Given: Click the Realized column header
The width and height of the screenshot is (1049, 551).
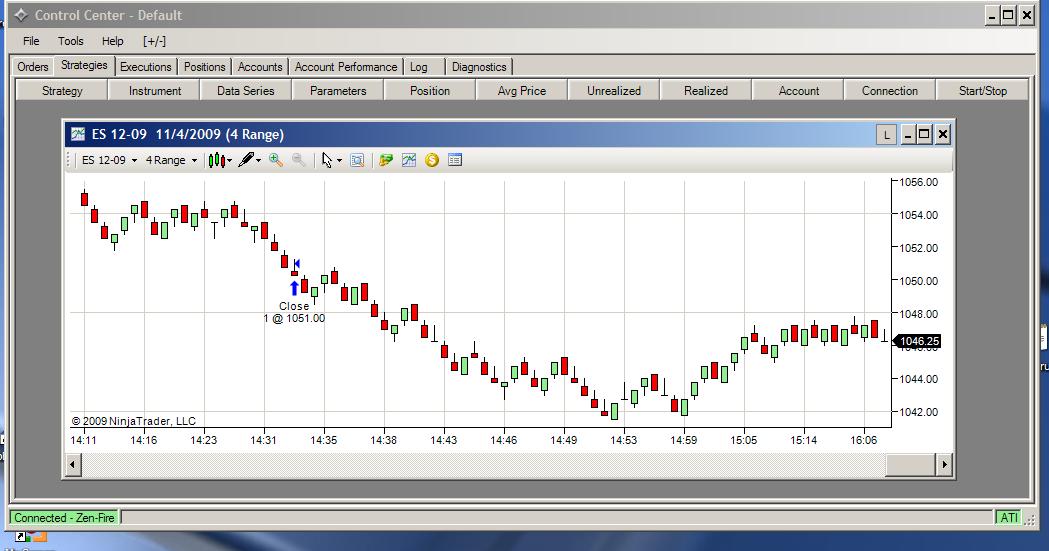Looking at the screenshot, I should pos(706,90).
